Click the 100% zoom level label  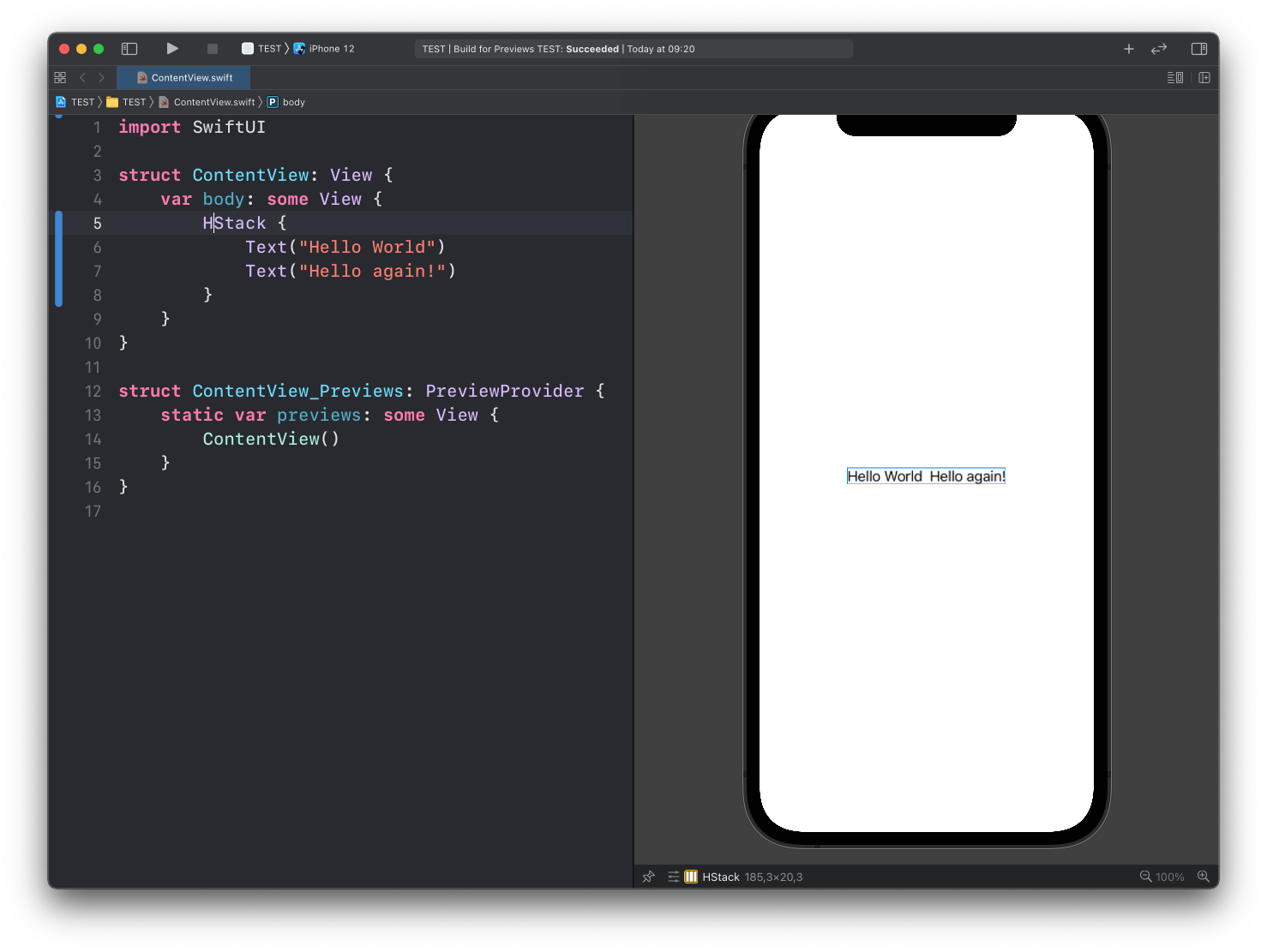point(1169,877)
